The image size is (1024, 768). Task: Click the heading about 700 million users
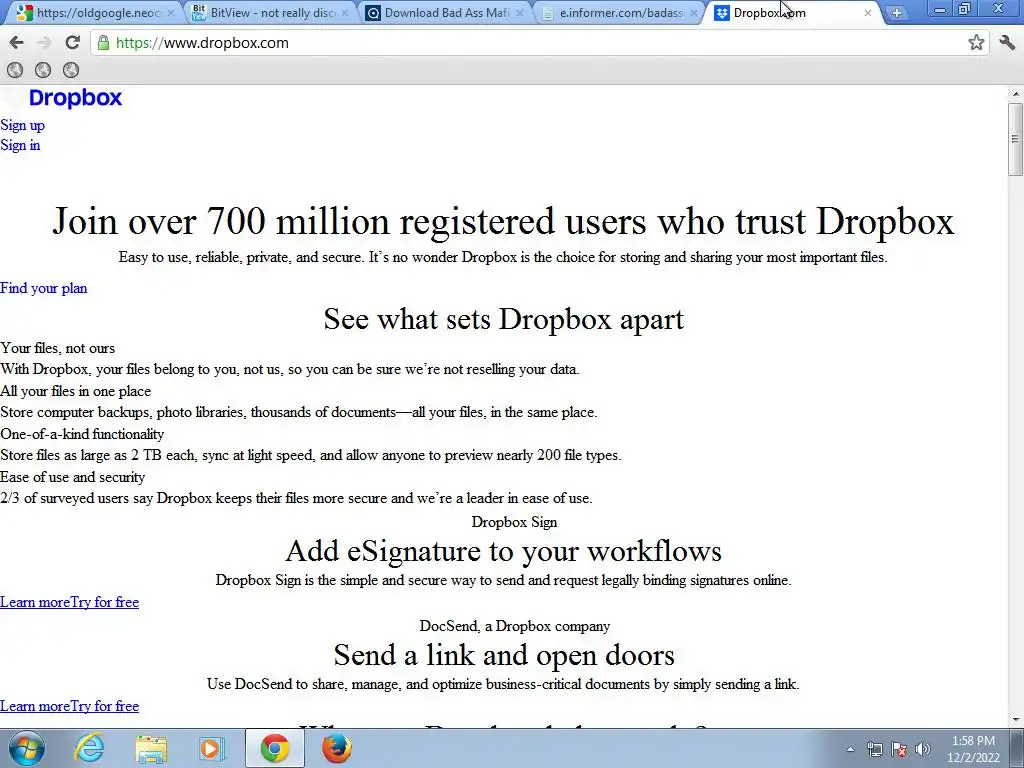(x=503, y=221)
